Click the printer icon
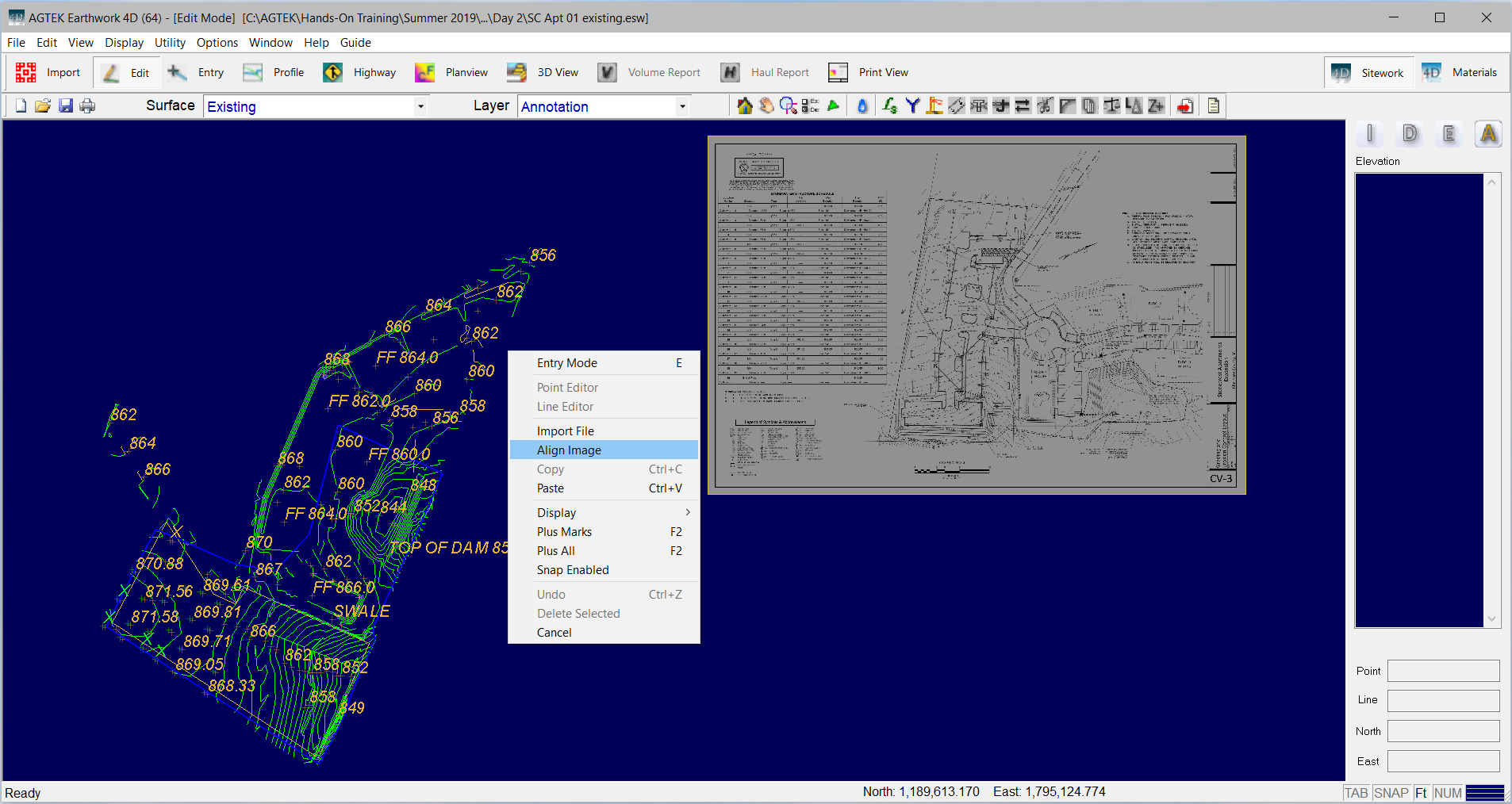The width and height of the screenshot is (1512, 804). coord(87,106)
